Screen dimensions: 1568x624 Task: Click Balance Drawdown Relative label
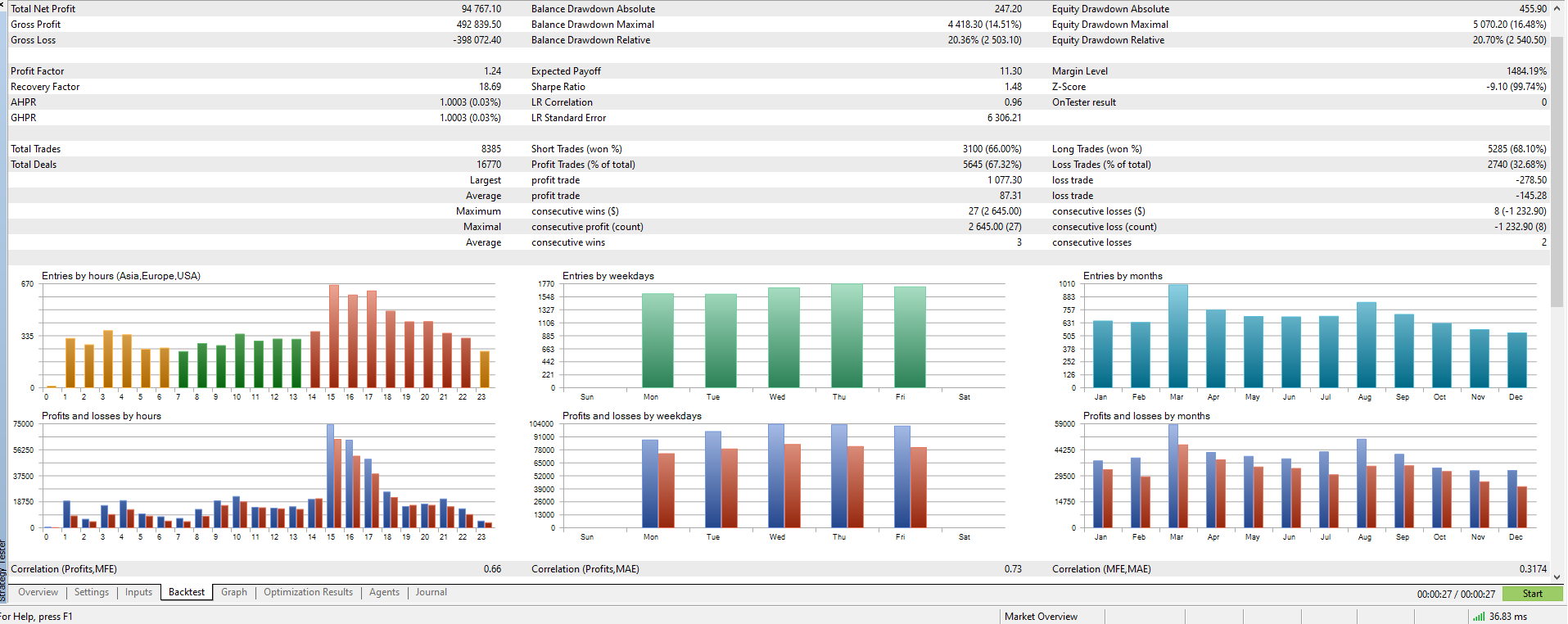pos(590,40)
